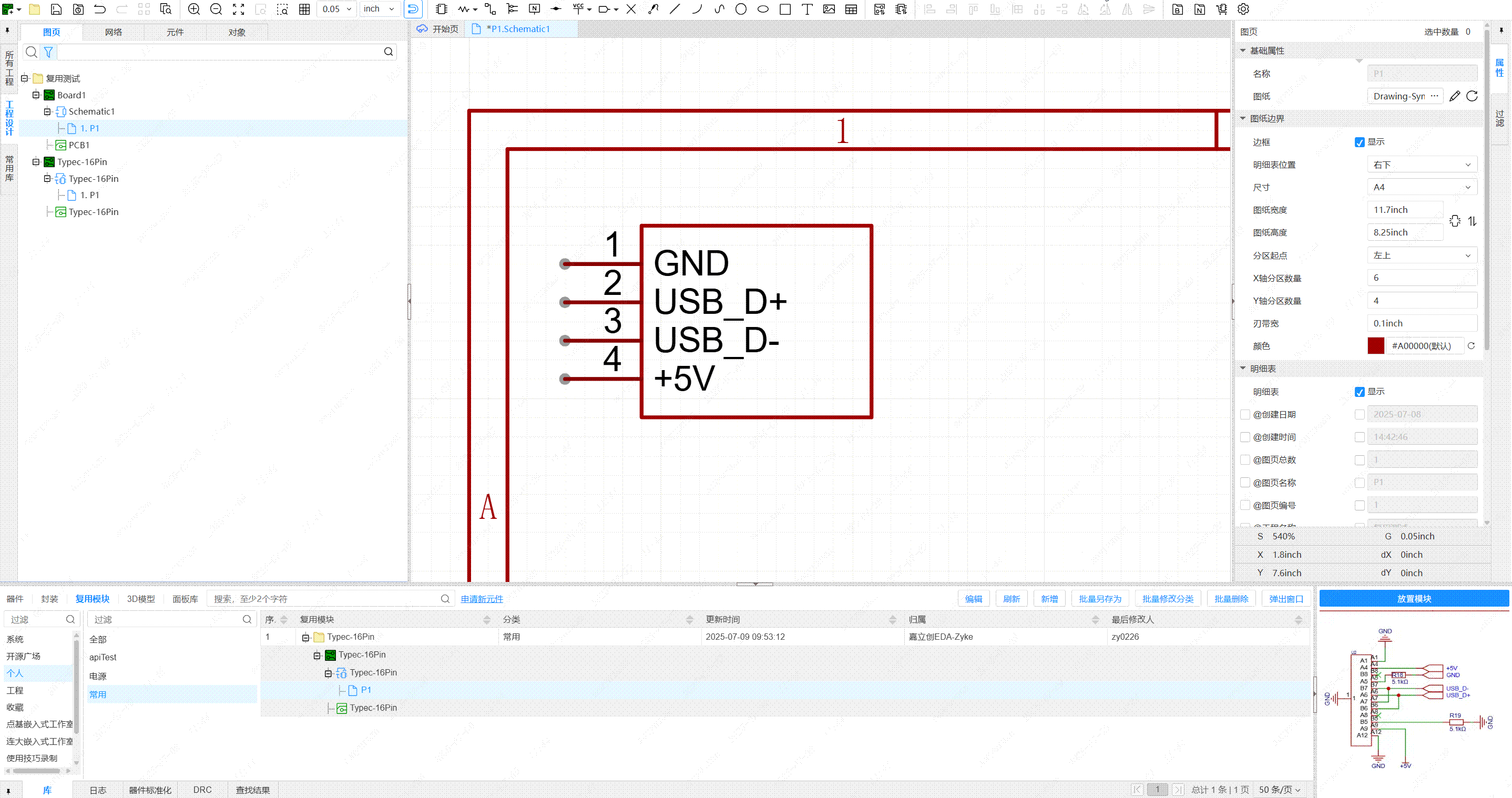Screen dimensions: 1512x798
Task: Select the Place Component chip icon
Action: pos(442,9)
